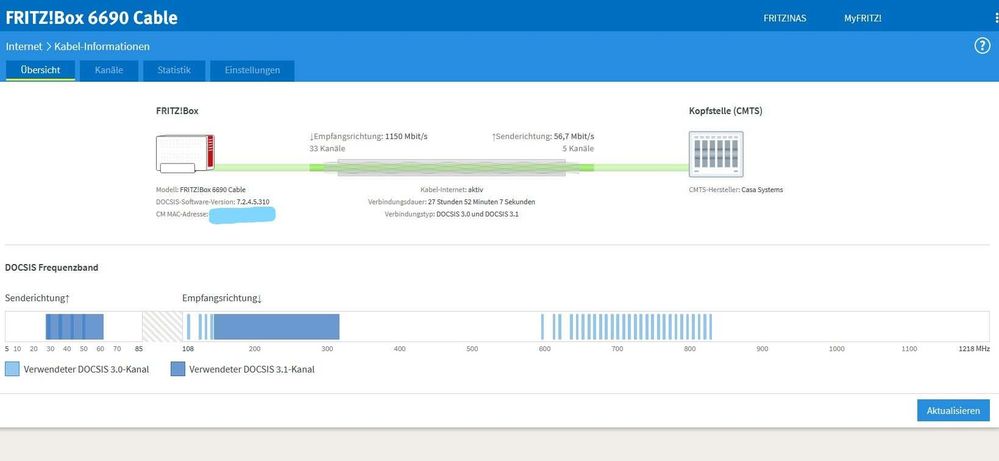Click the Verbindungsdauer 27 Stunden line
The width and height of the screenshot is (999, 461).
coord(451,202)
